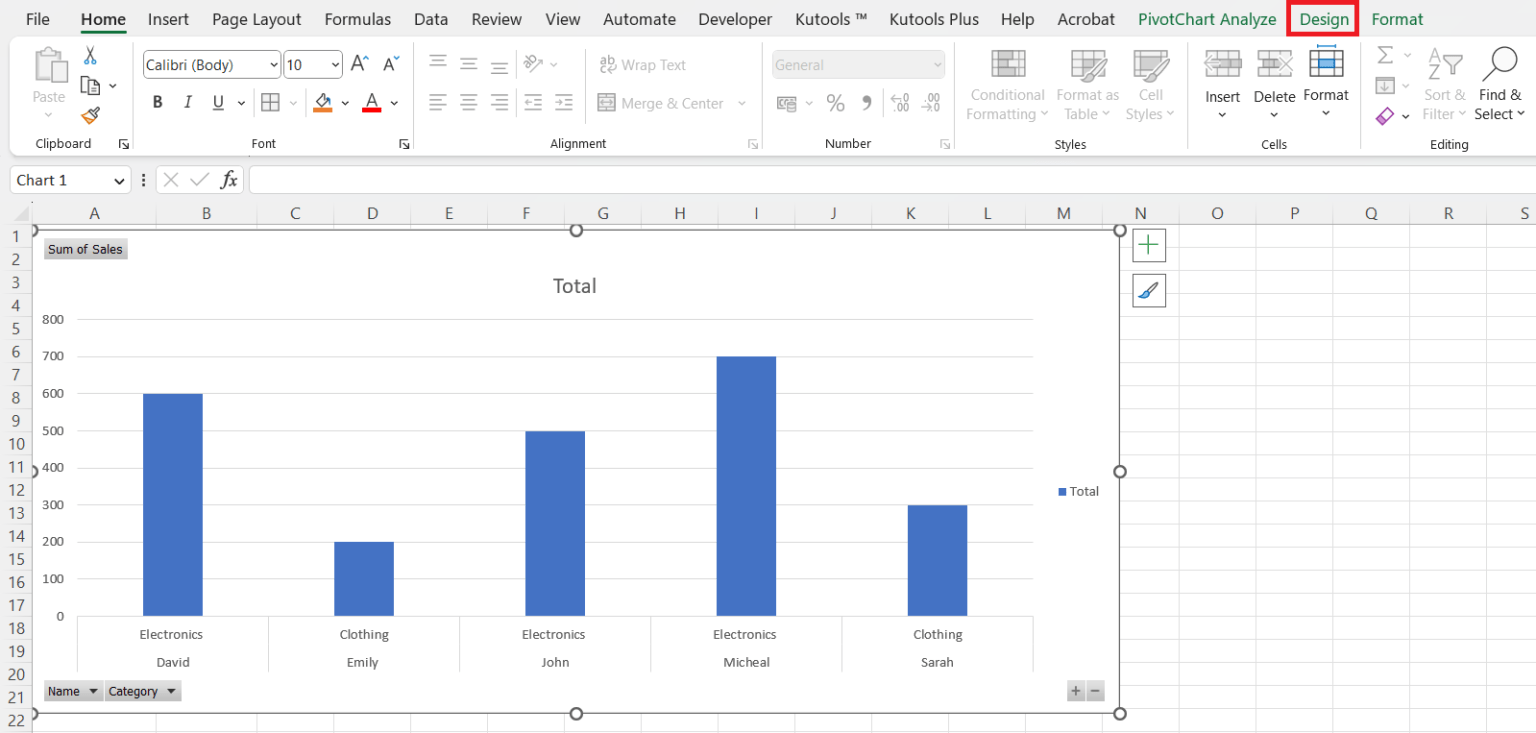The width and height of the screenshot is (1536, 733).
Task: Click the Chart 1 name box
Action: coord(60,180)
